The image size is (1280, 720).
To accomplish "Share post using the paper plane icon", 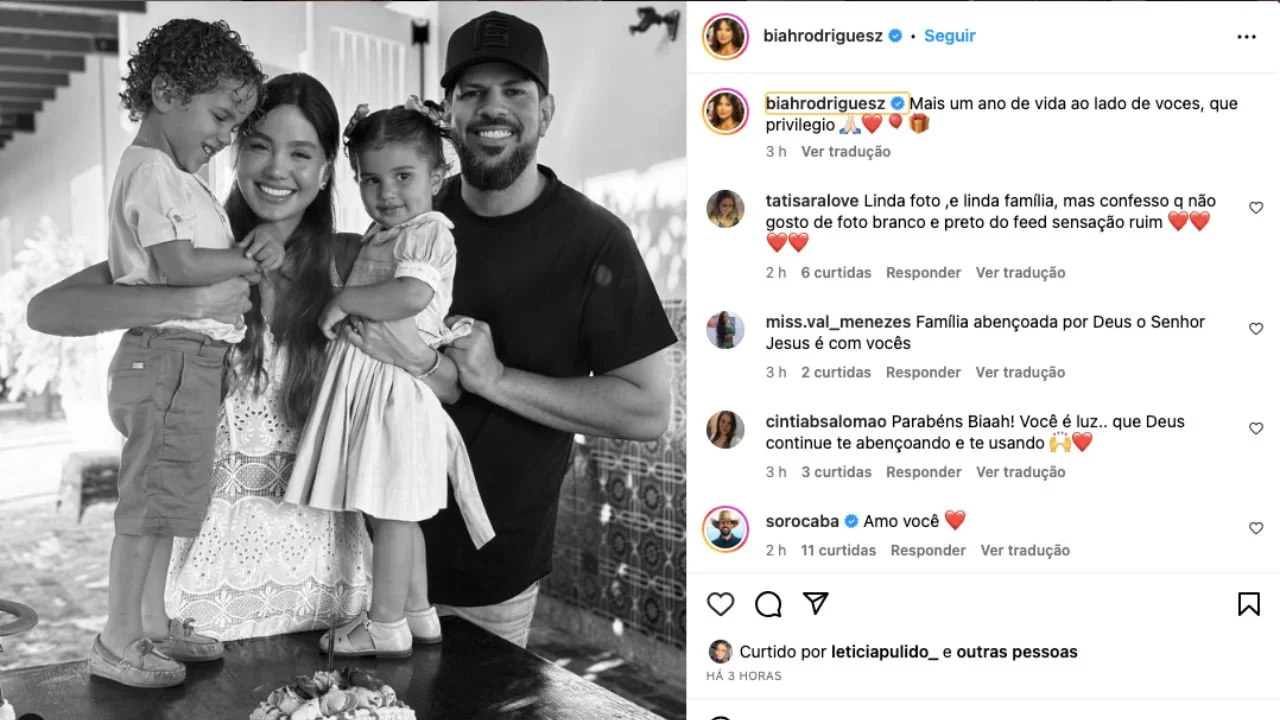I will click(x=816, y=603).
